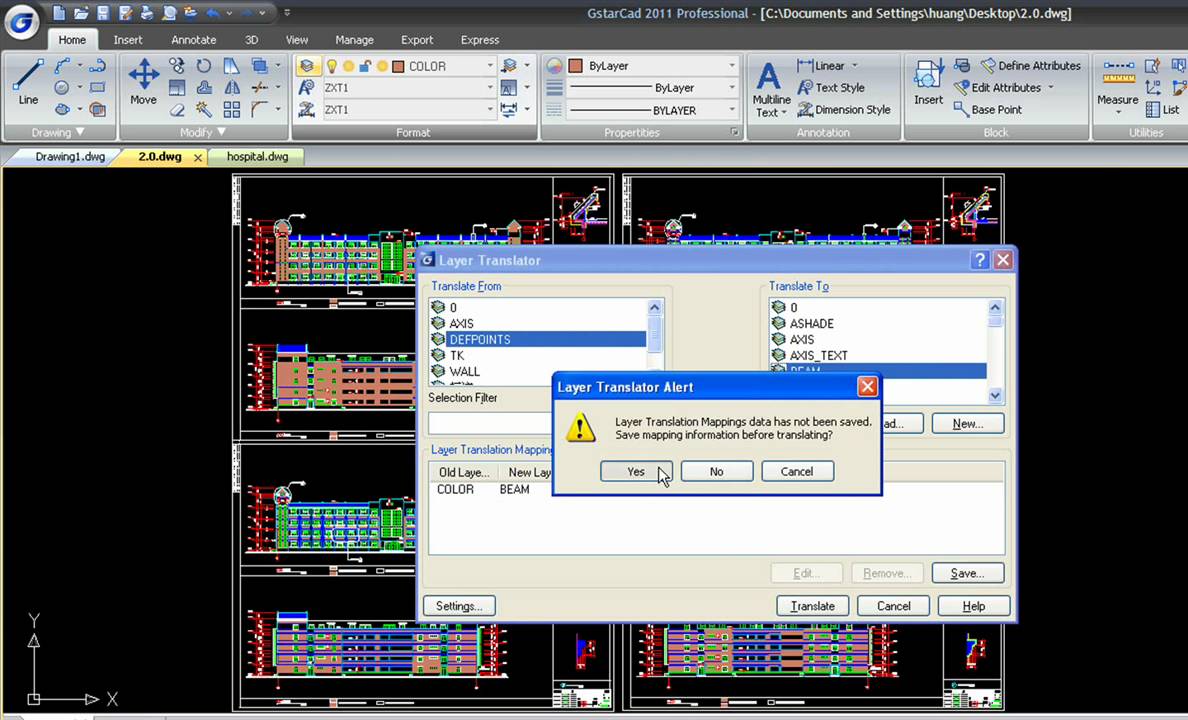Click the Define Attributes tool
Viewport: 1188px width, 720px height.
point(1030,66)
